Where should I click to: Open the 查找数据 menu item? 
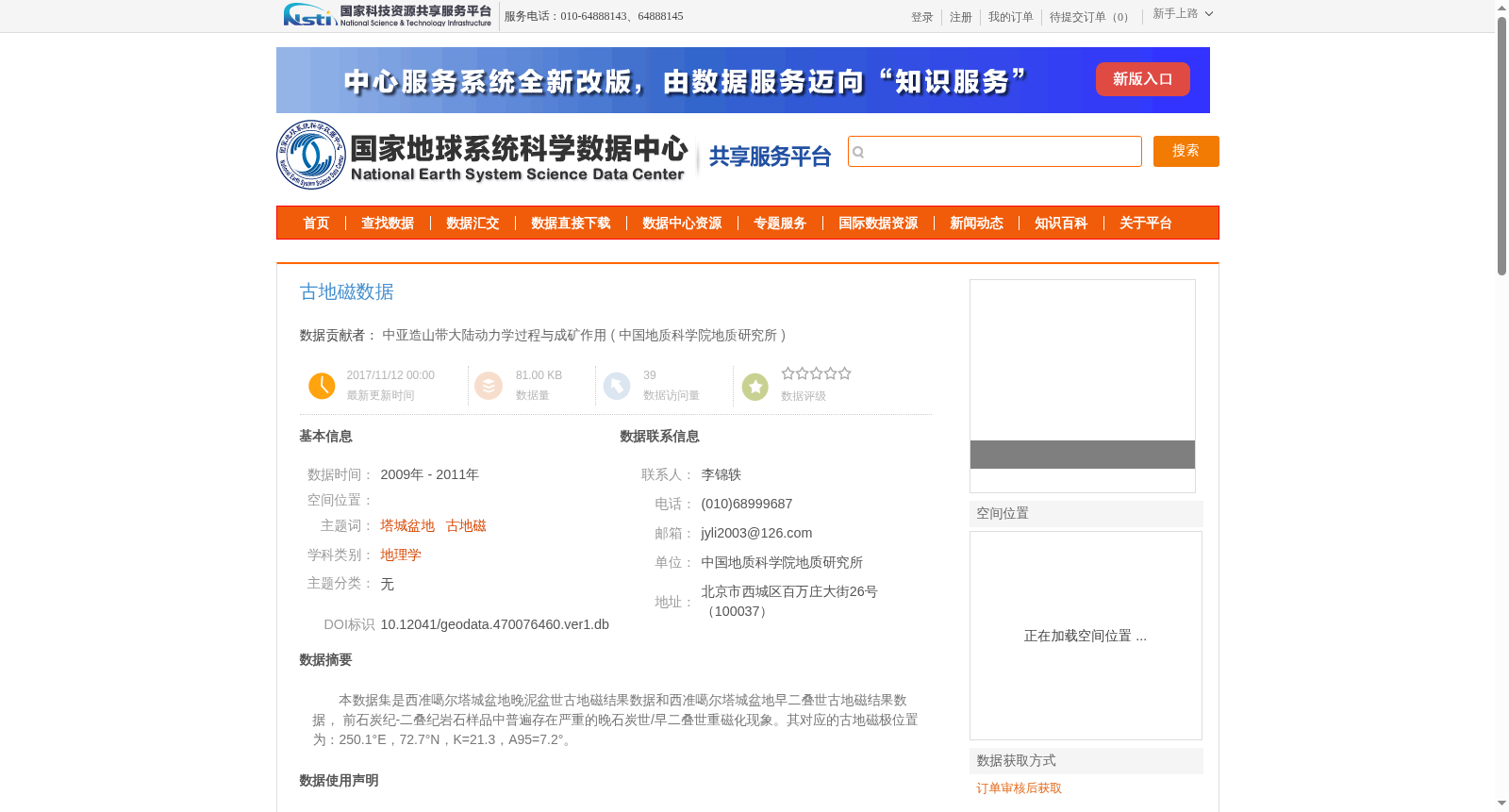[388, 224]
